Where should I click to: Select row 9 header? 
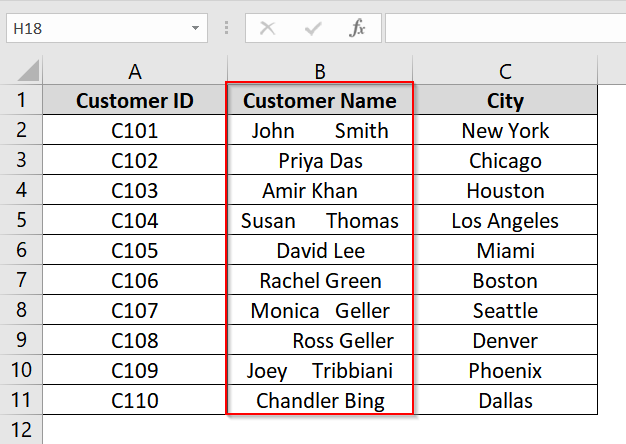click(21, 339)
